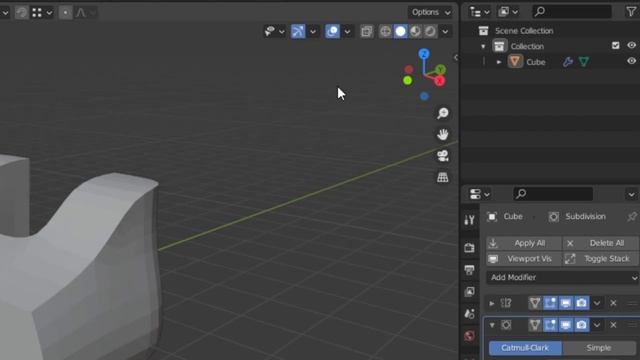Open the overlays settings dropdown arrow
The image size is (640, 360).
point(347,31)
